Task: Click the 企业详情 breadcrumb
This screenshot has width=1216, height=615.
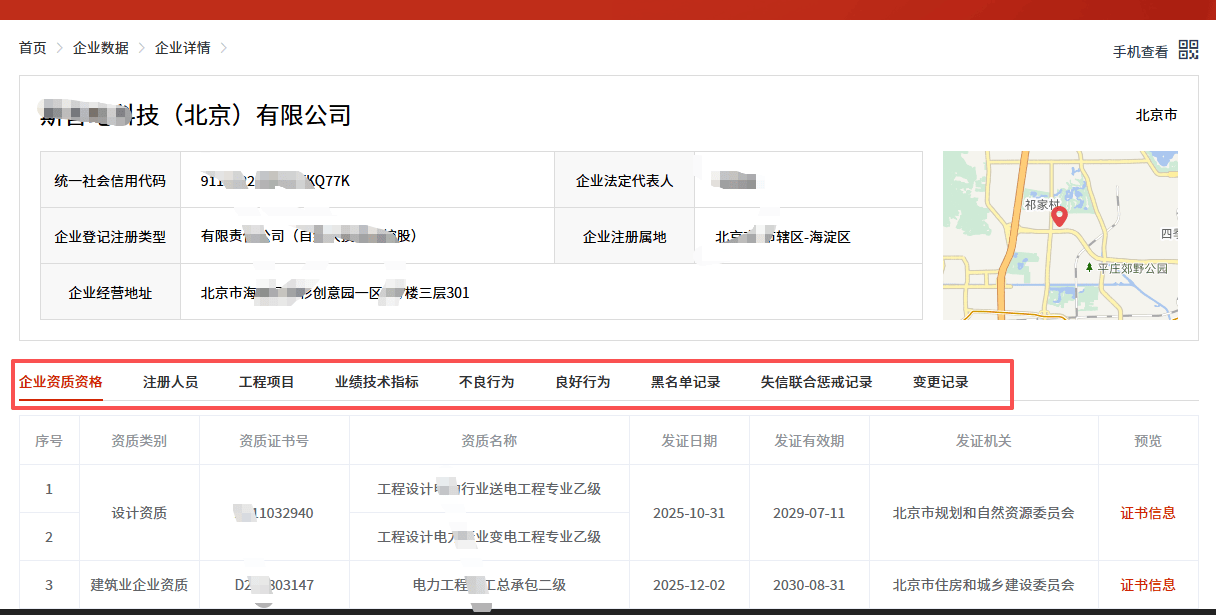Action: (x=182, y=48)
